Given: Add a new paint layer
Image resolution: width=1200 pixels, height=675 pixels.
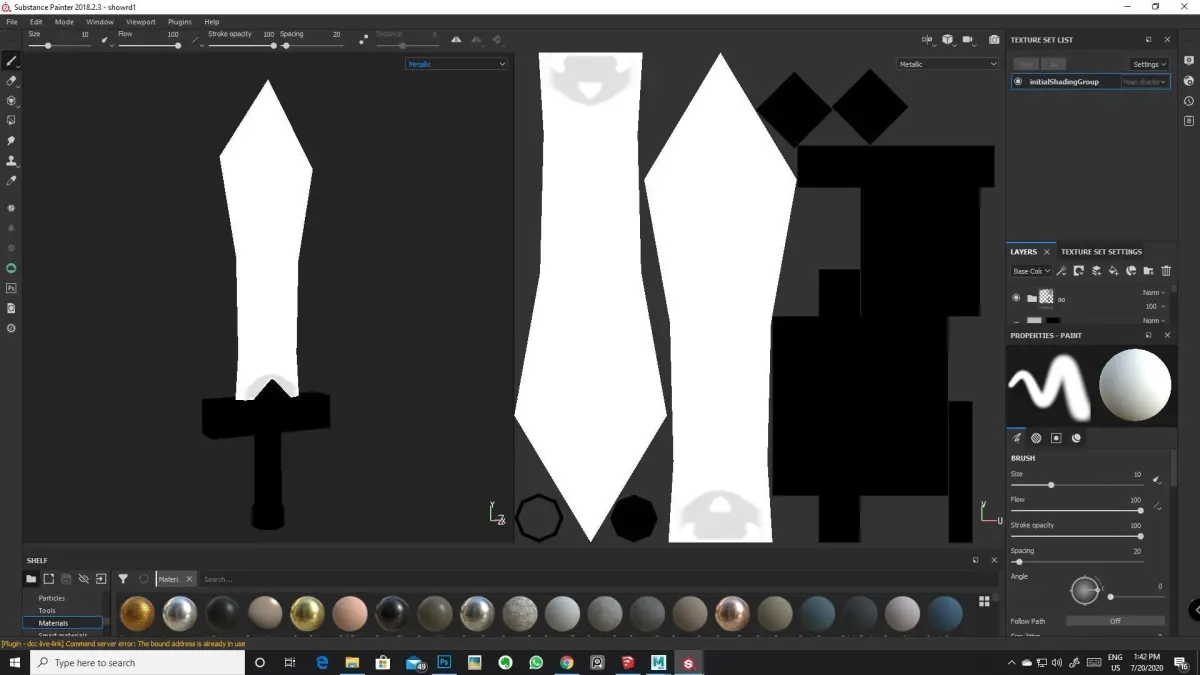Looking at the screenshot, I should click(1096, 271).
